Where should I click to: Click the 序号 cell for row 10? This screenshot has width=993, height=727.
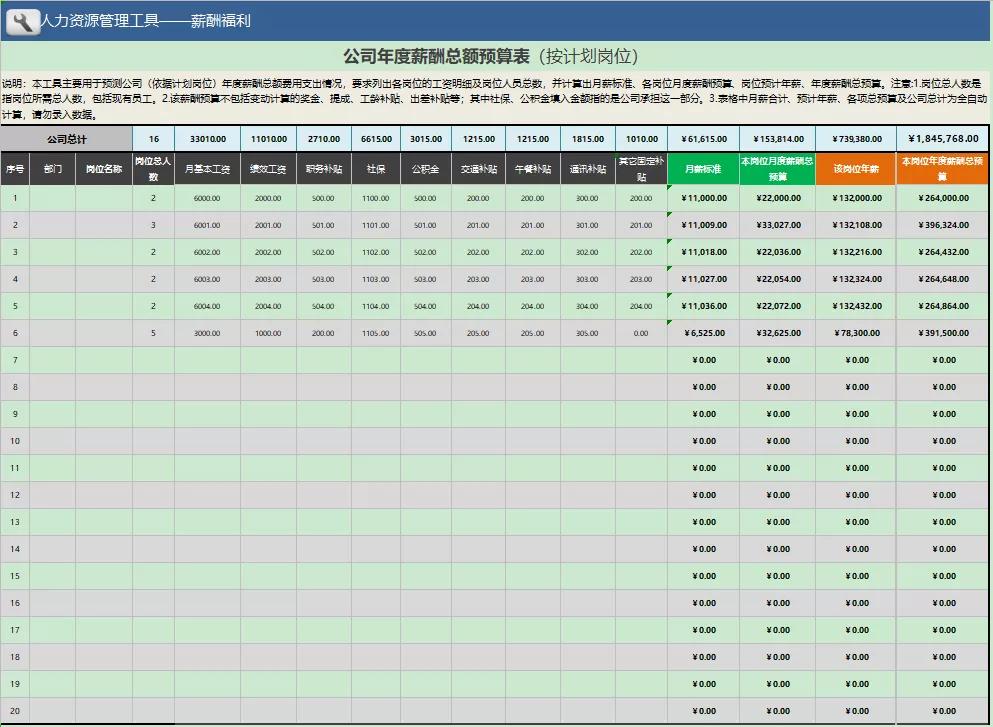pos(17,441)
